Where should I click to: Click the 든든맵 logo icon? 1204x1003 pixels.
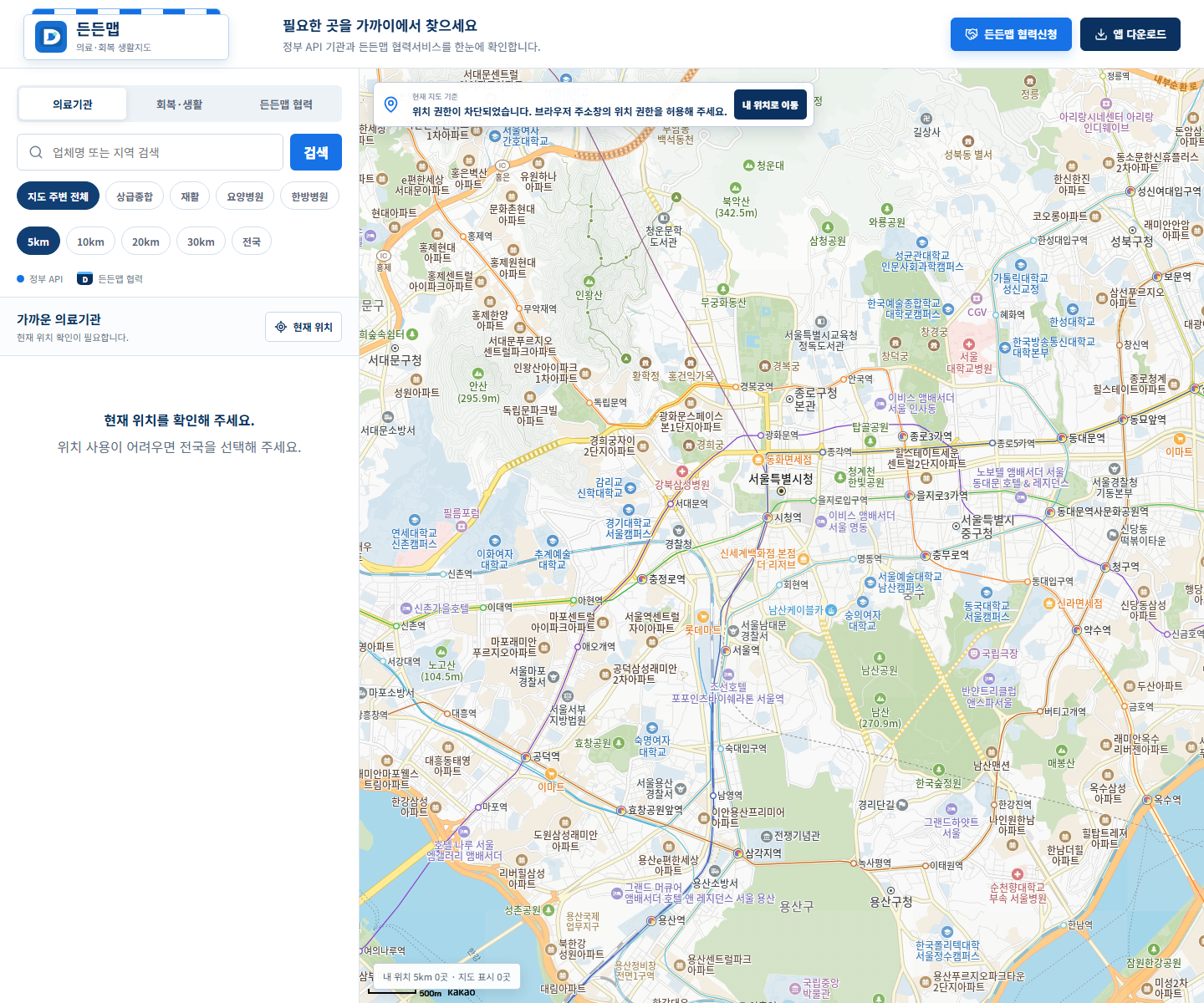click(x=51, y=37)
